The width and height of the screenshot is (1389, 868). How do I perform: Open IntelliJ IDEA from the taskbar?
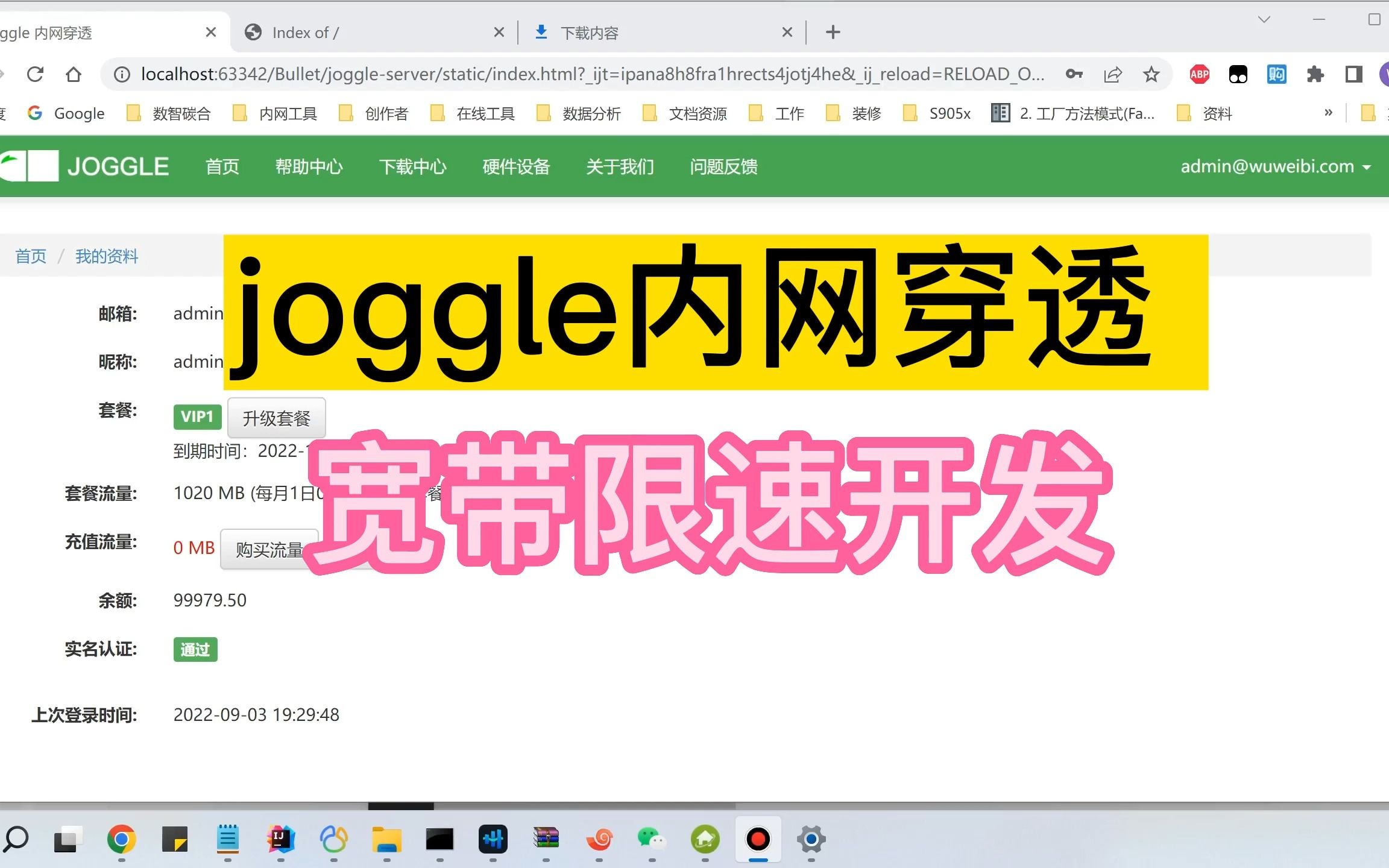[x=281, y=839]
